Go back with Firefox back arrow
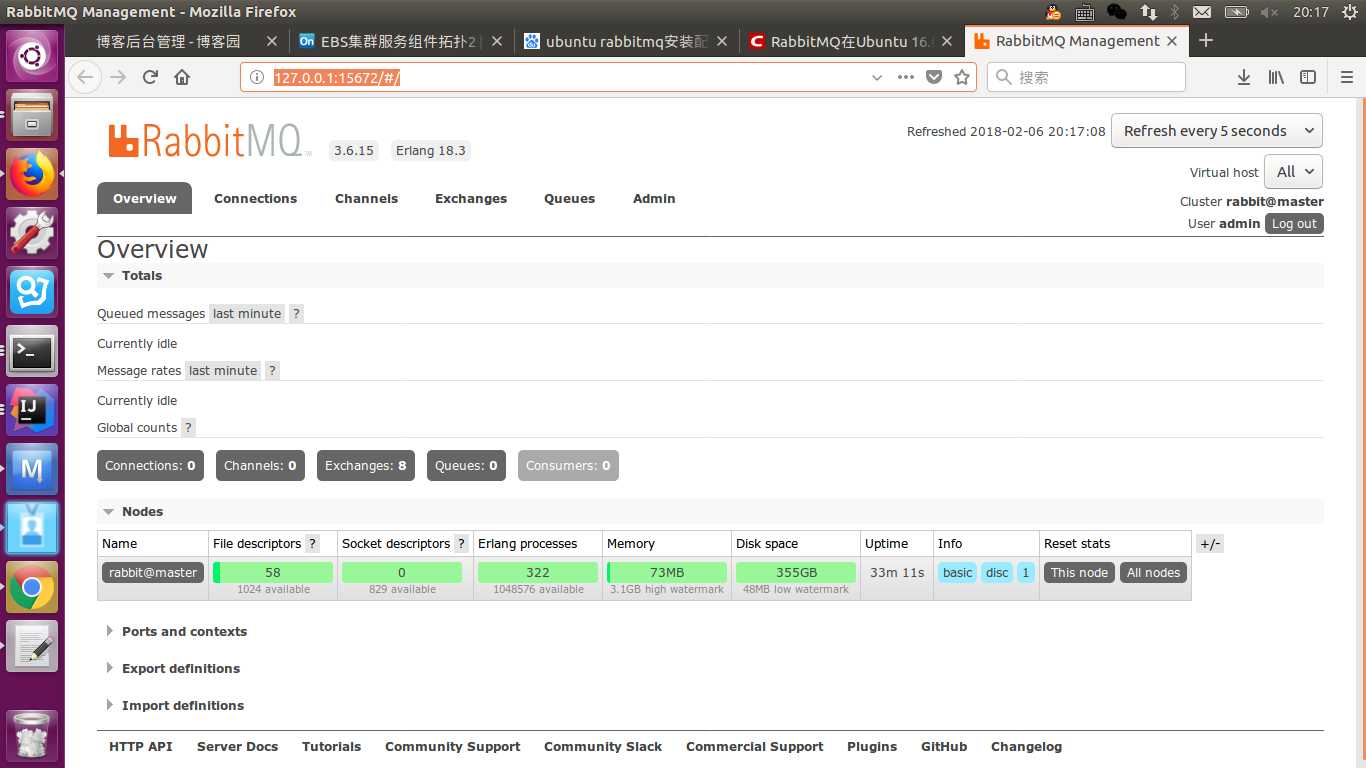 click(86, 77)
